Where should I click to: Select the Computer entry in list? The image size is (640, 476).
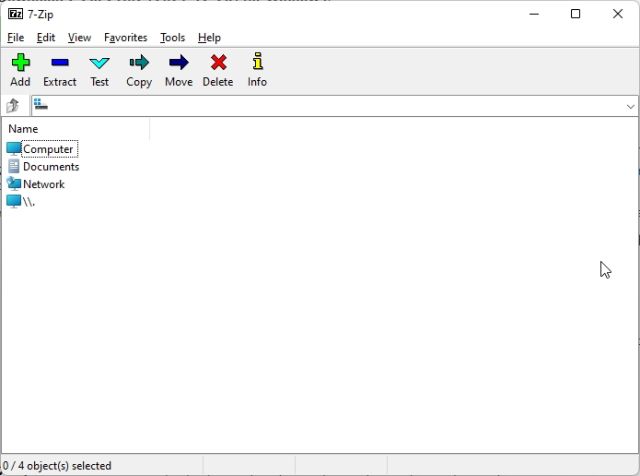click(48, 149)
